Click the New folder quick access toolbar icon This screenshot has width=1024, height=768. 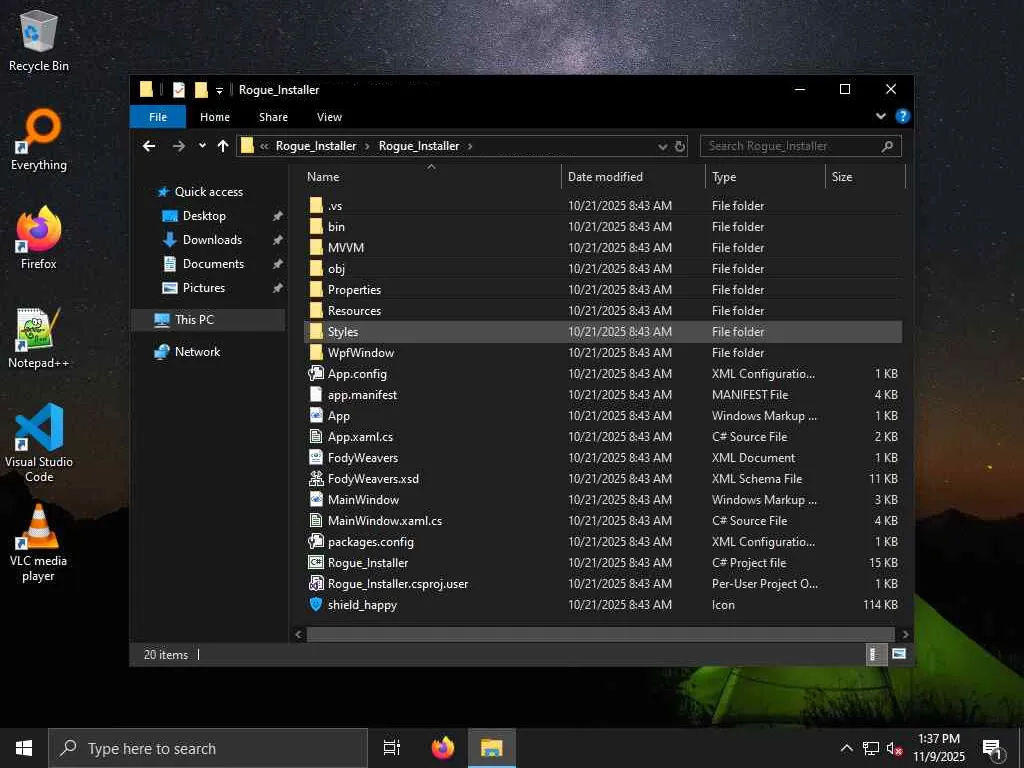coord(201,89)
